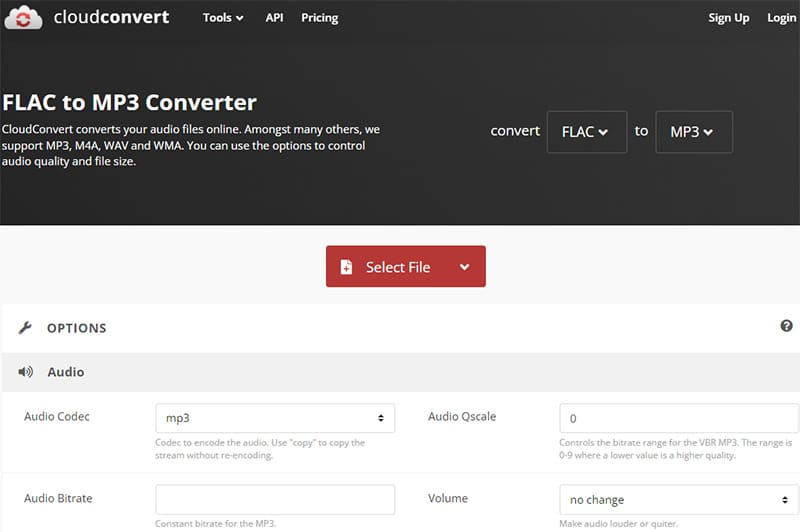The image size is (800, 532).
Task: Focus the Audio Bitrate input field
Action: point(275,499)
